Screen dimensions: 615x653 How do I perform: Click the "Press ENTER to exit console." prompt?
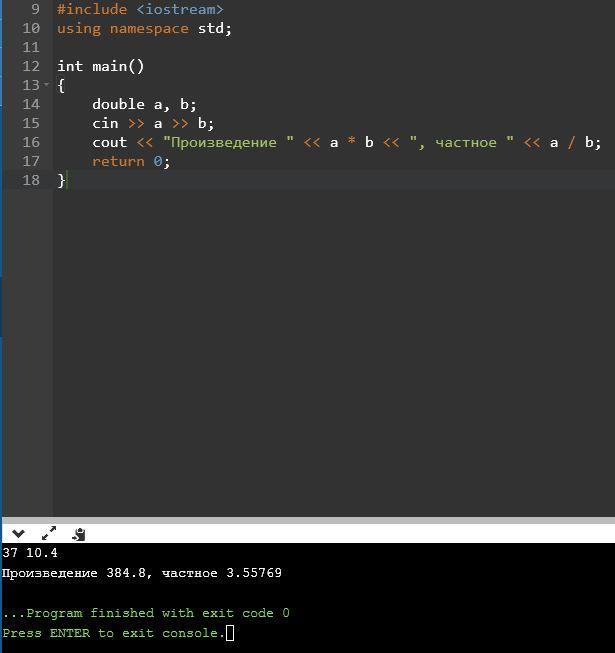click(113, 633)
